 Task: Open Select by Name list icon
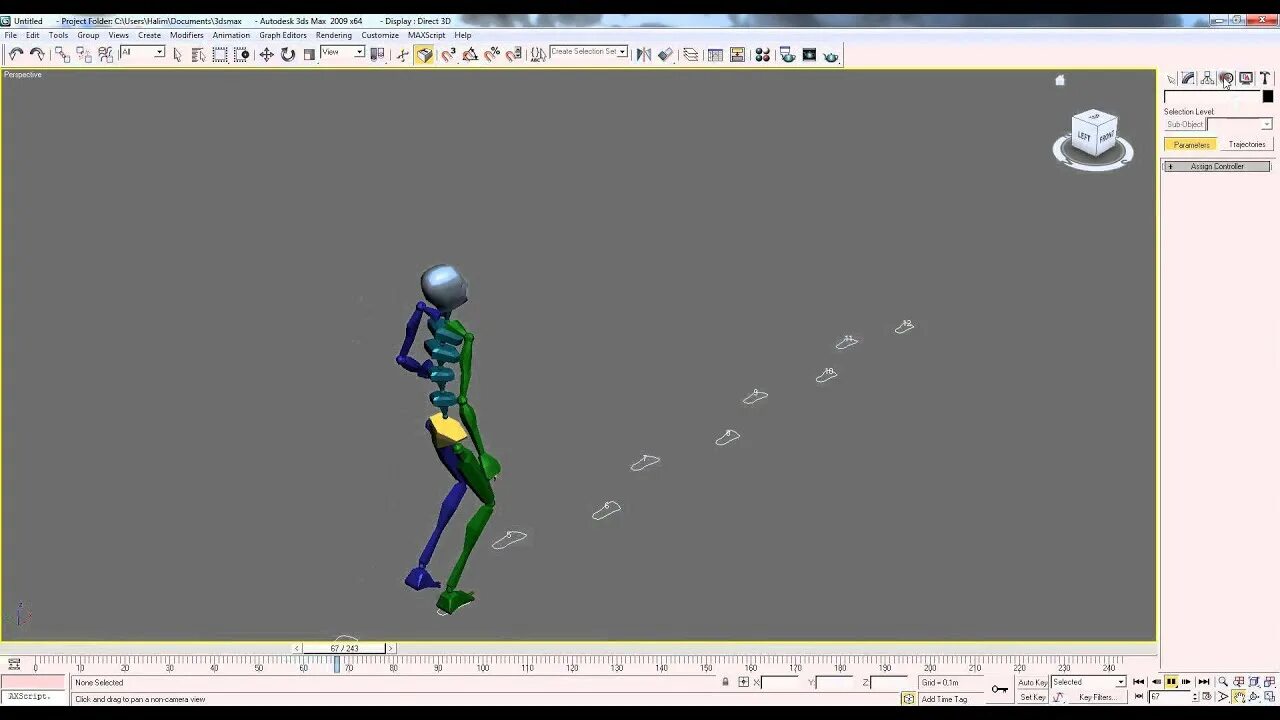point(198,55)
